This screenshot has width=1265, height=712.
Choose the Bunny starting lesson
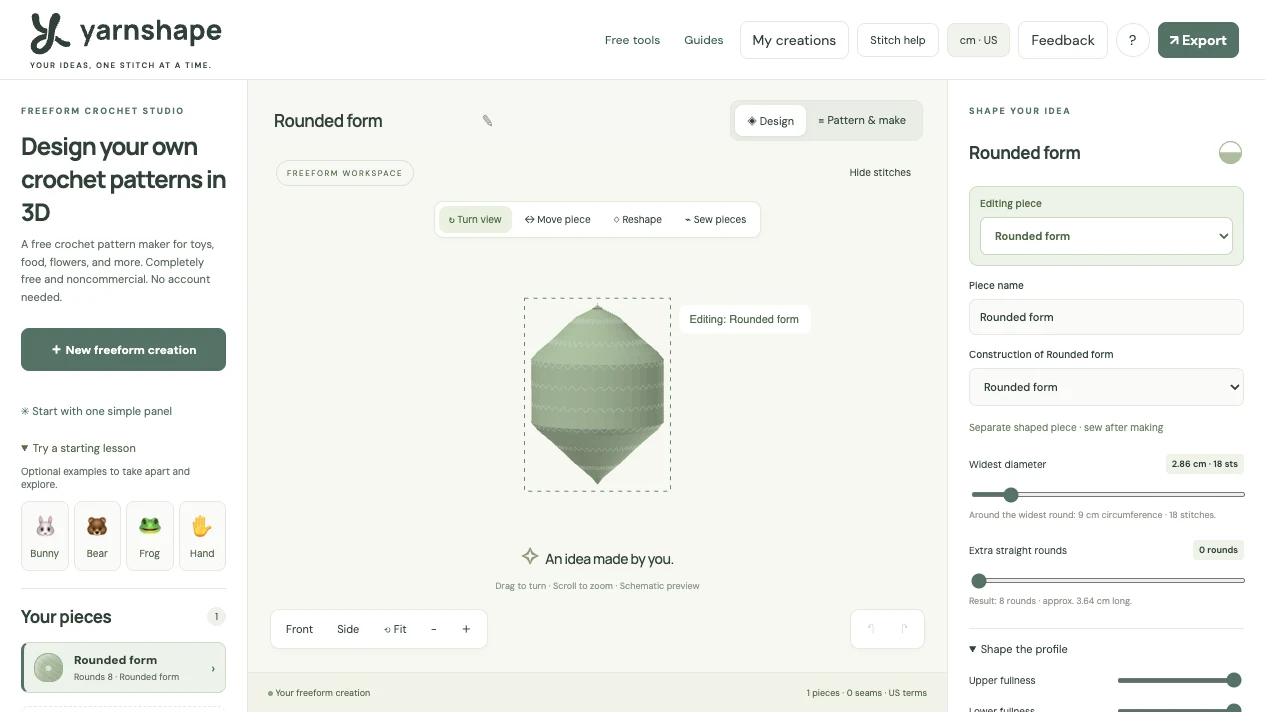coord(45,536)
